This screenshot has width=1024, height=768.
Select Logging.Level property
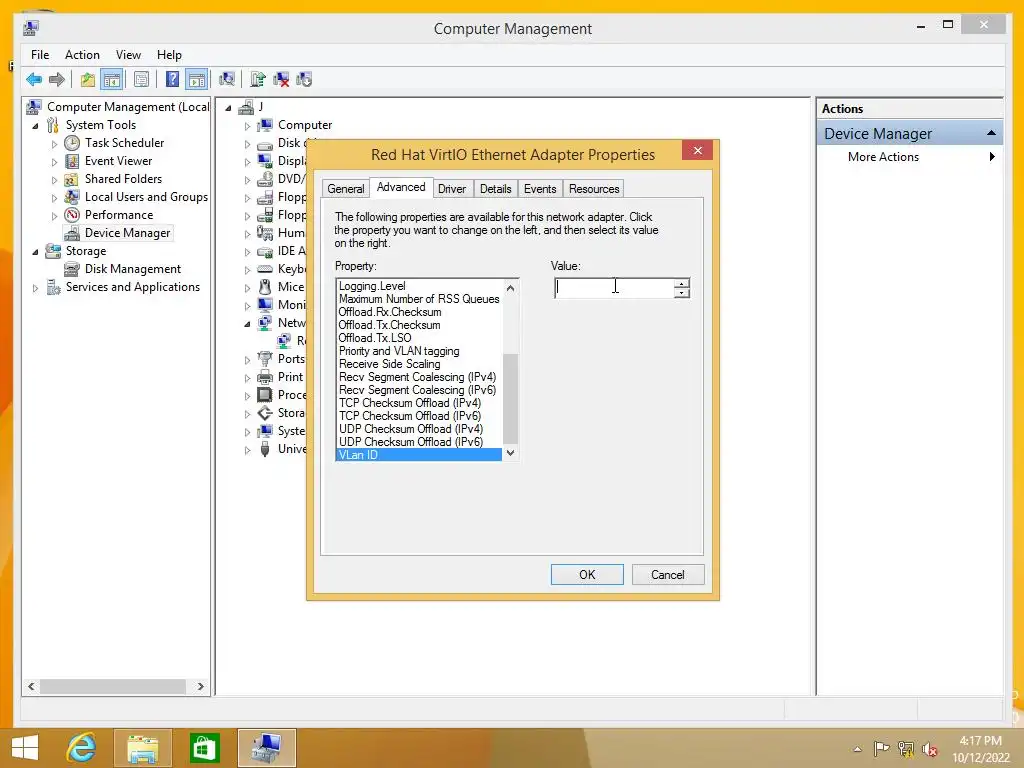[372, 286]
